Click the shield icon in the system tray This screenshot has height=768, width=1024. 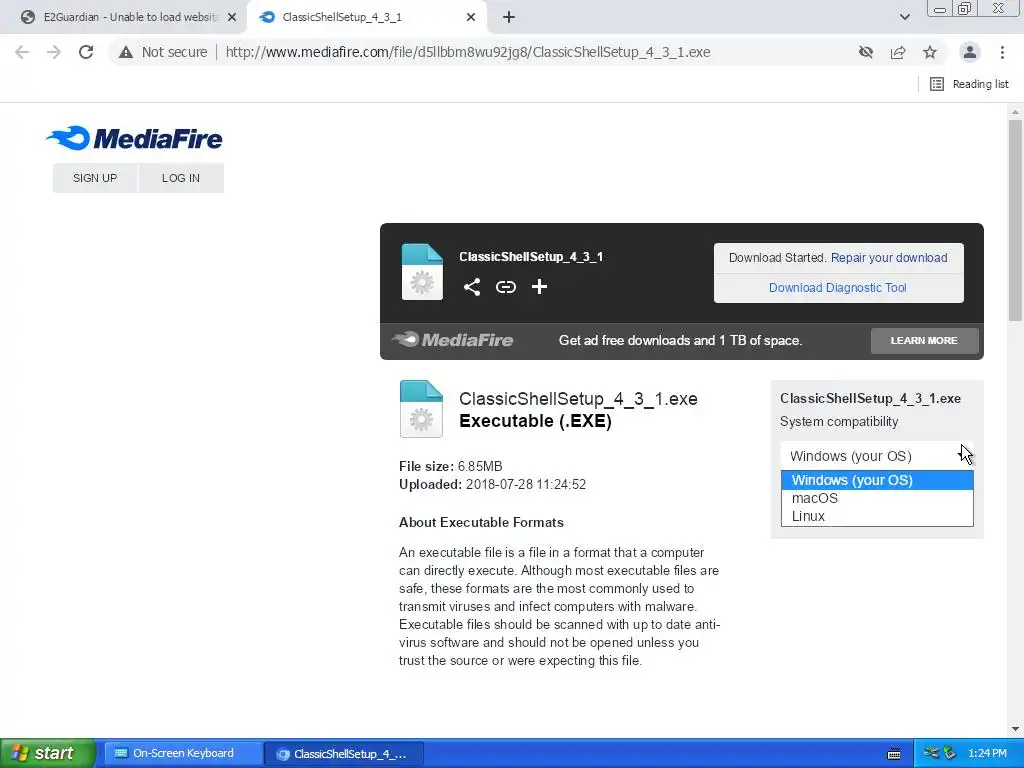[950, 753]
